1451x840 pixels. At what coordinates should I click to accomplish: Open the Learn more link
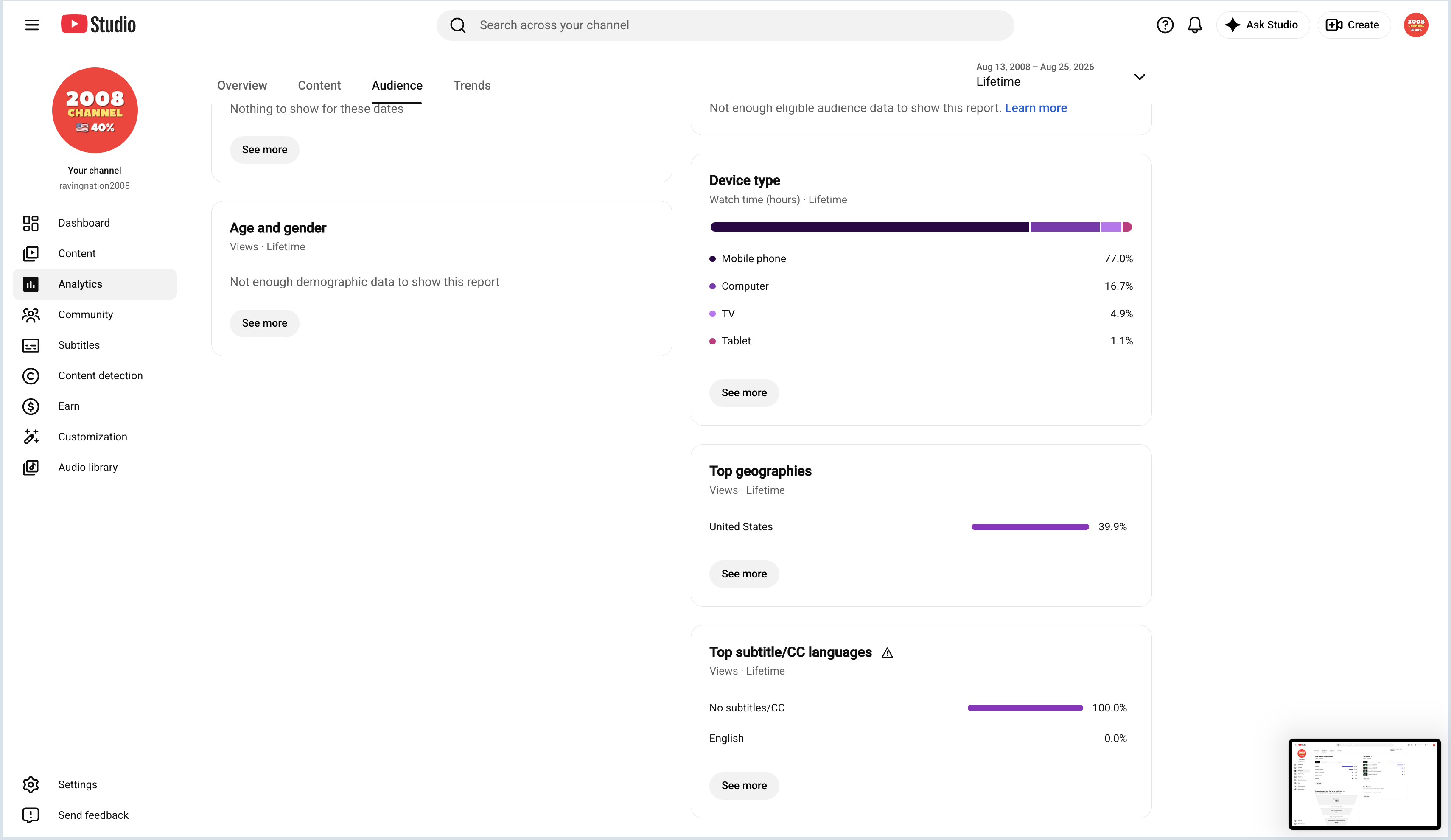coord(1036,108)
